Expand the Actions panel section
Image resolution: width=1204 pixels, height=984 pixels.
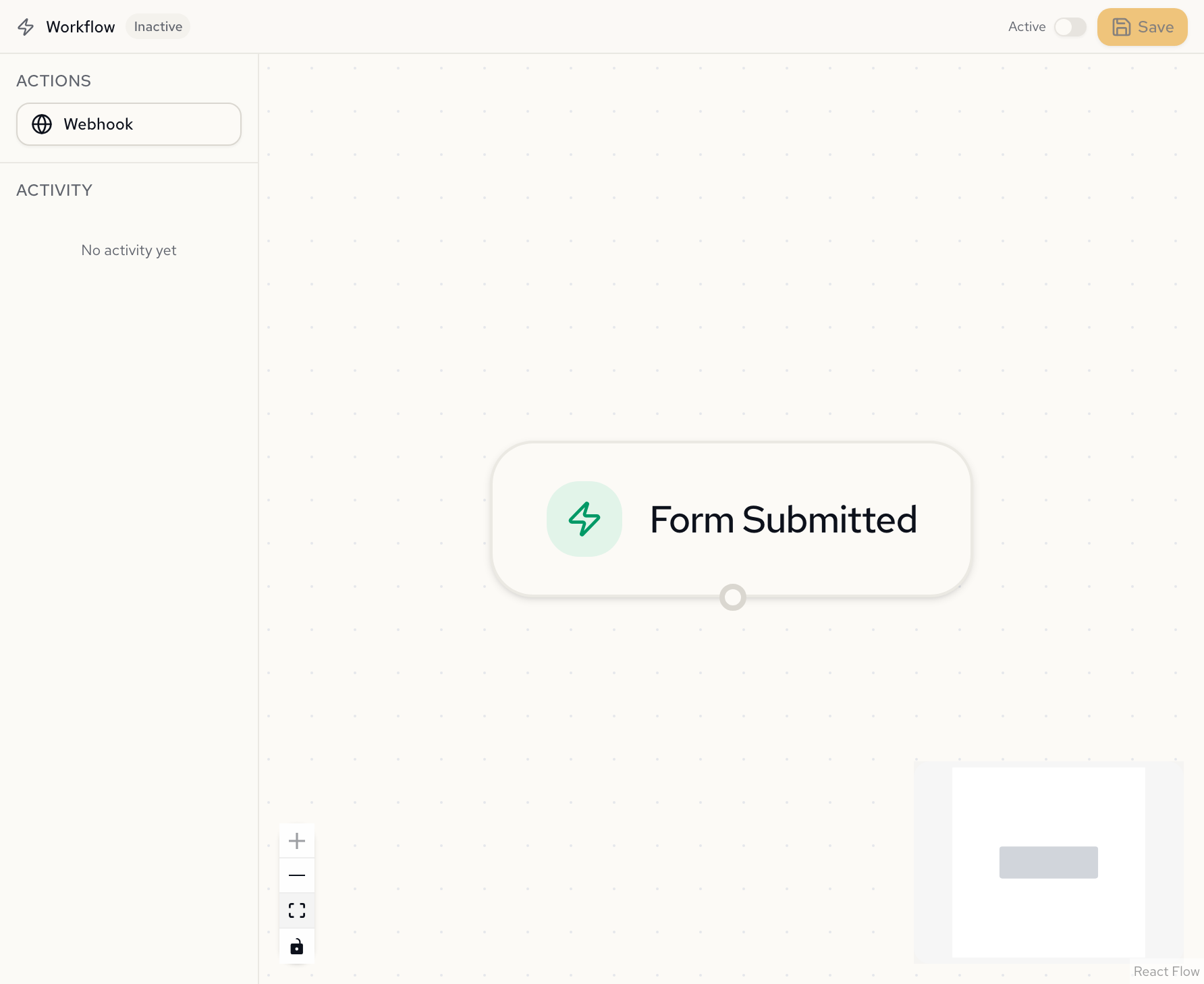(53, 80)
